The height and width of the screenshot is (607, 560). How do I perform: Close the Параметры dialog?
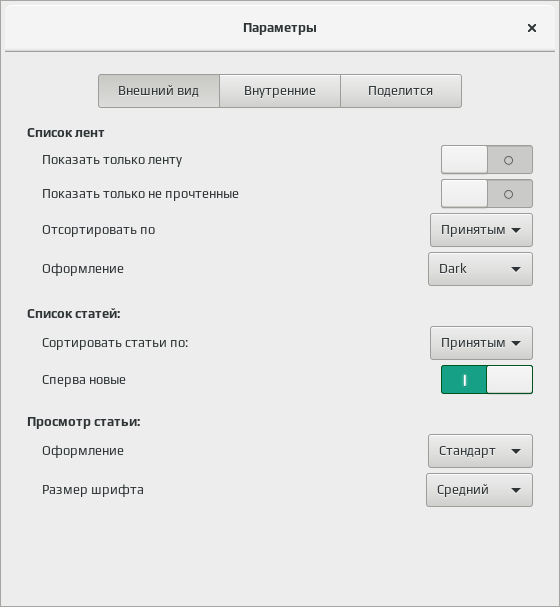[532, 28]
